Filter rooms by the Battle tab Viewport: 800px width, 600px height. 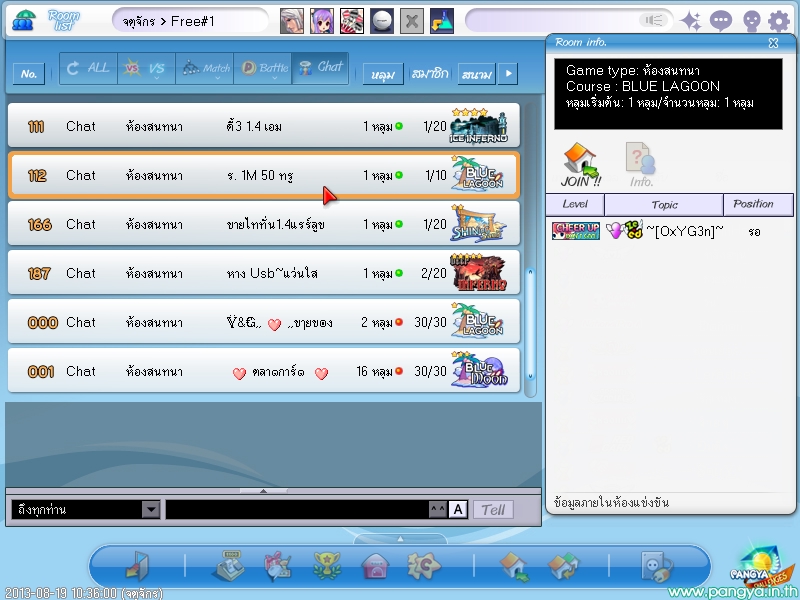pyautogui.click(x=263, y=68)
